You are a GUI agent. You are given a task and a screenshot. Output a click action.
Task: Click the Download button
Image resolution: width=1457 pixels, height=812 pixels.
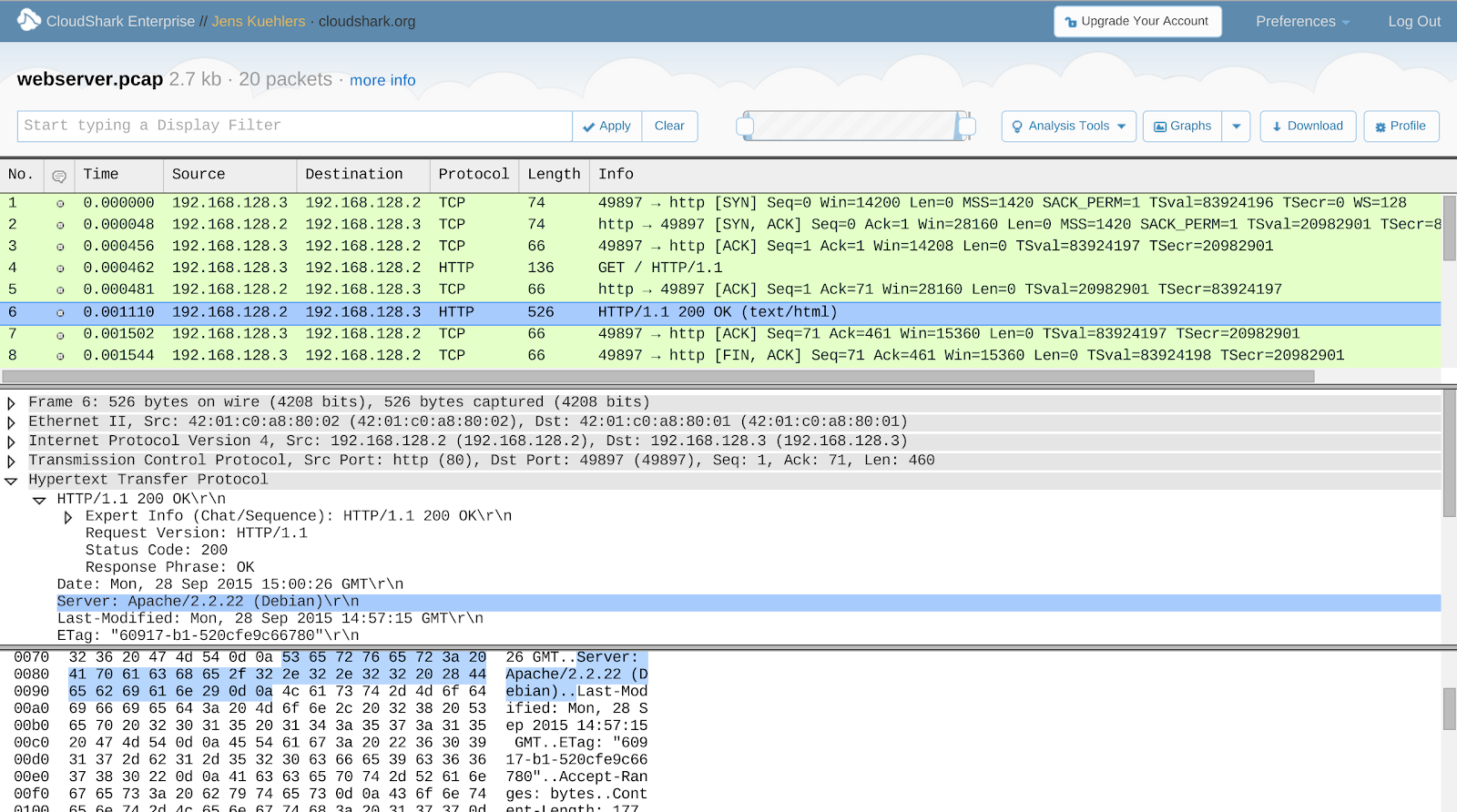click(x=1308, y=127)
